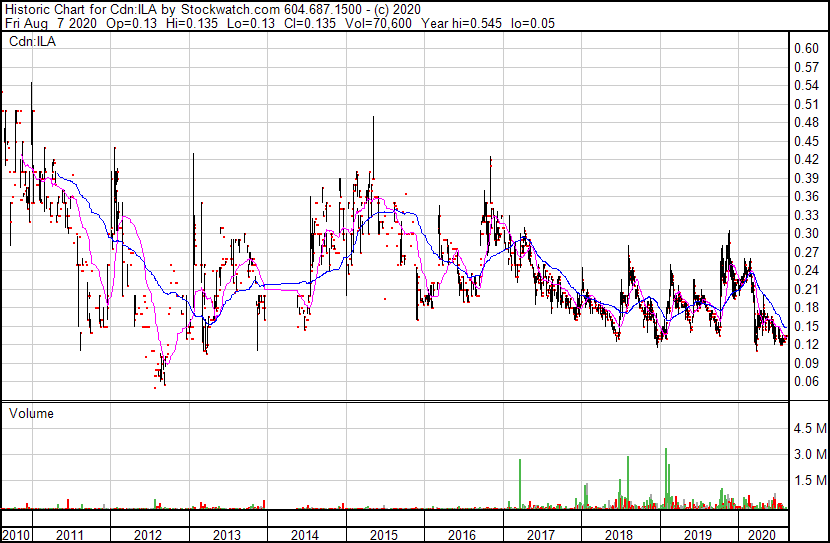Click the Cdn:ILA ticker label

pos(31,41)
